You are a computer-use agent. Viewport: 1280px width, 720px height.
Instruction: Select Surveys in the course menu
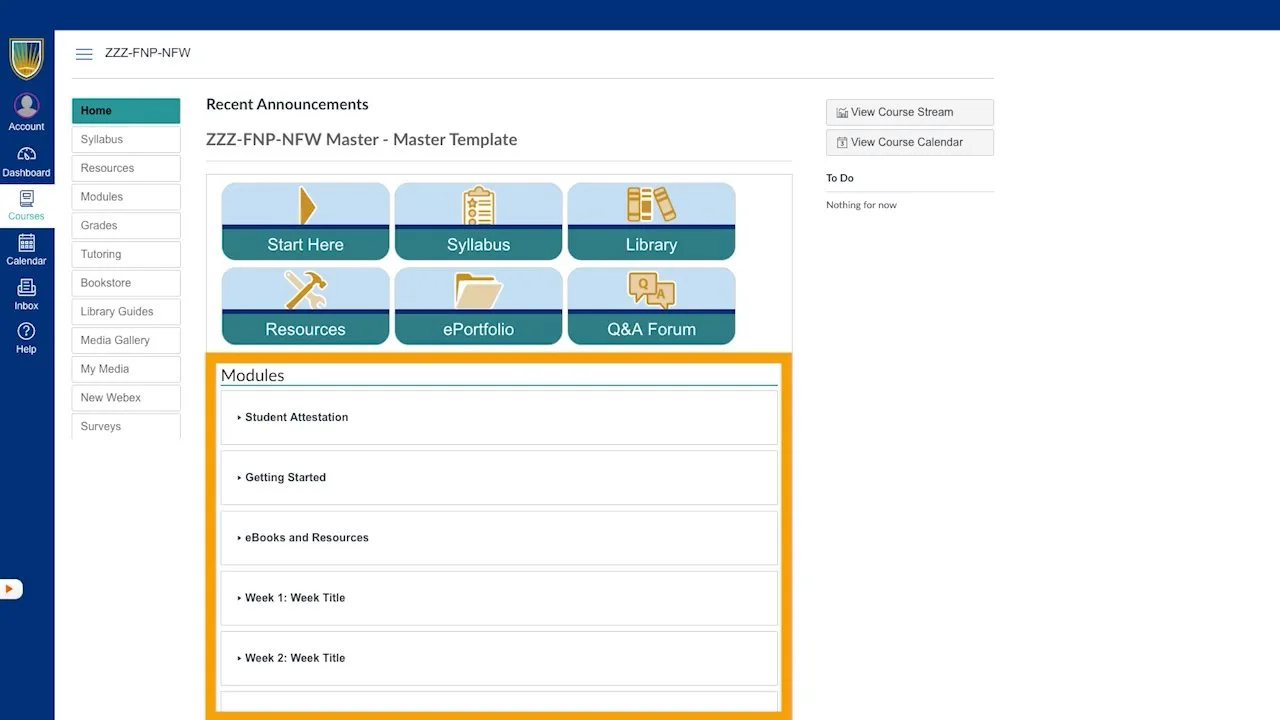[126, 426]
